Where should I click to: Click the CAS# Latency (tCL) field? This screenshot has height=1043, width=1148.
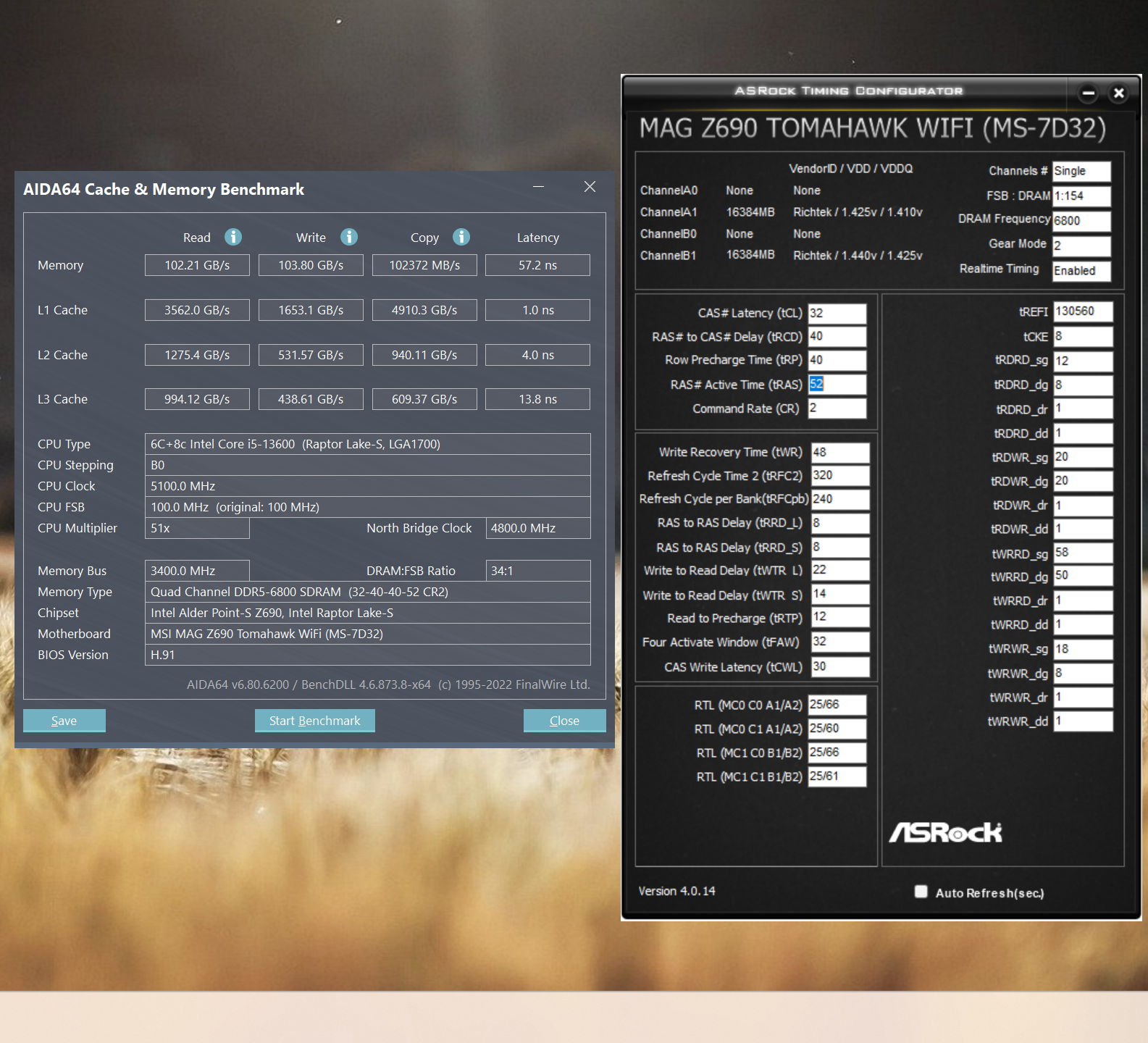click(837, 314)
